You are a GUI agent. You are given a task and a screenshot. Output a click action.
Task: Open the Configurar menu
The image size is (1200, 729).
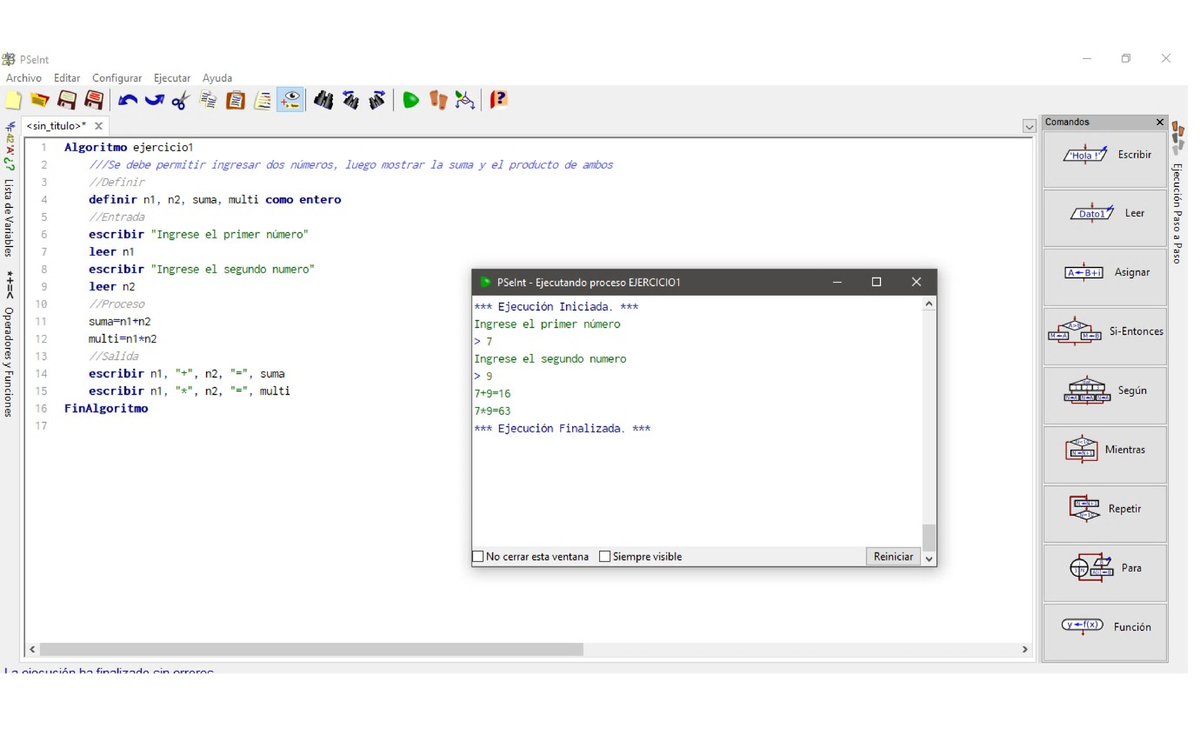click(x=116, y=78)
